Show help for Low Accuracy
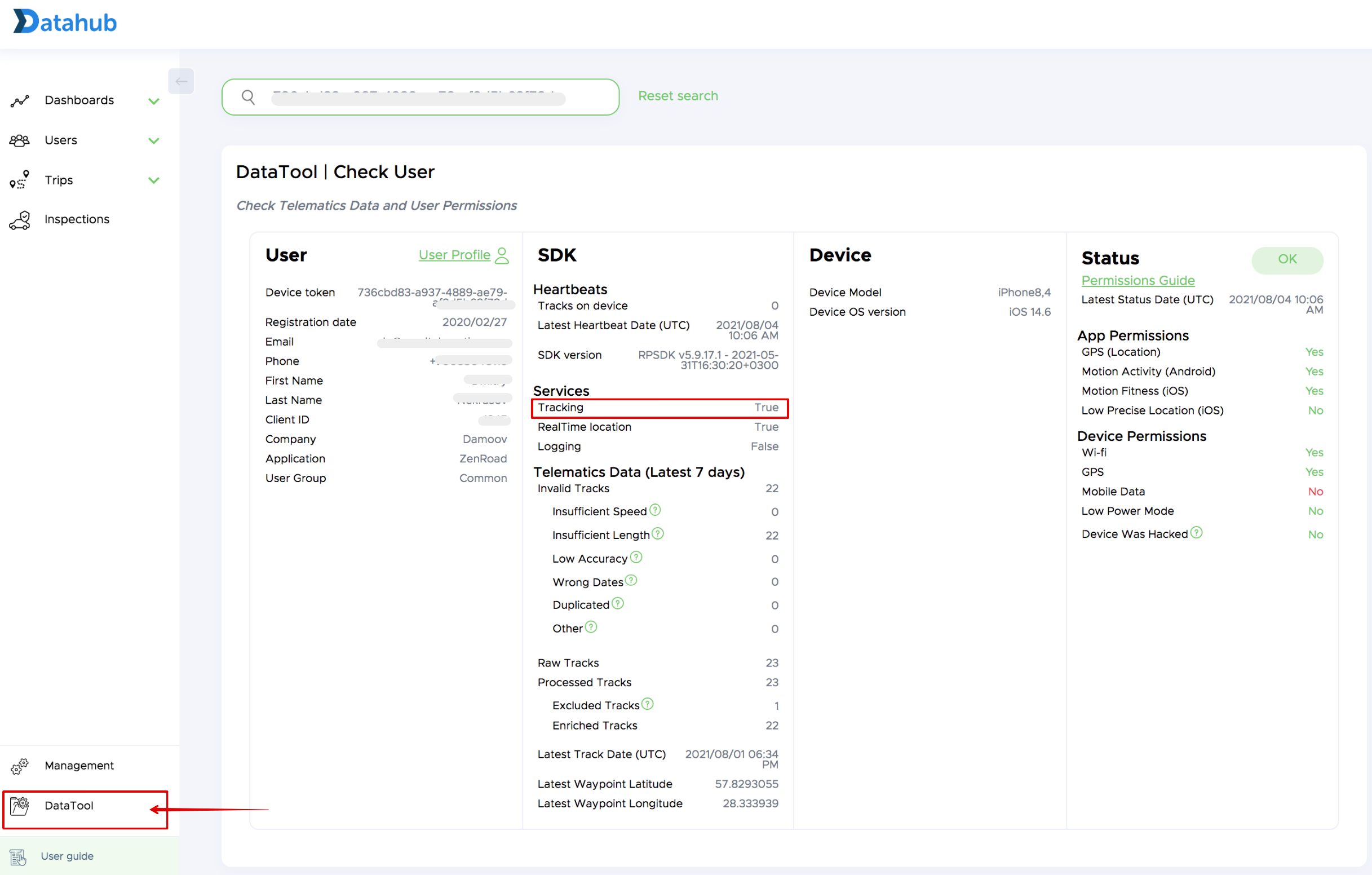 pyautogui.click(x=636, y=557)
